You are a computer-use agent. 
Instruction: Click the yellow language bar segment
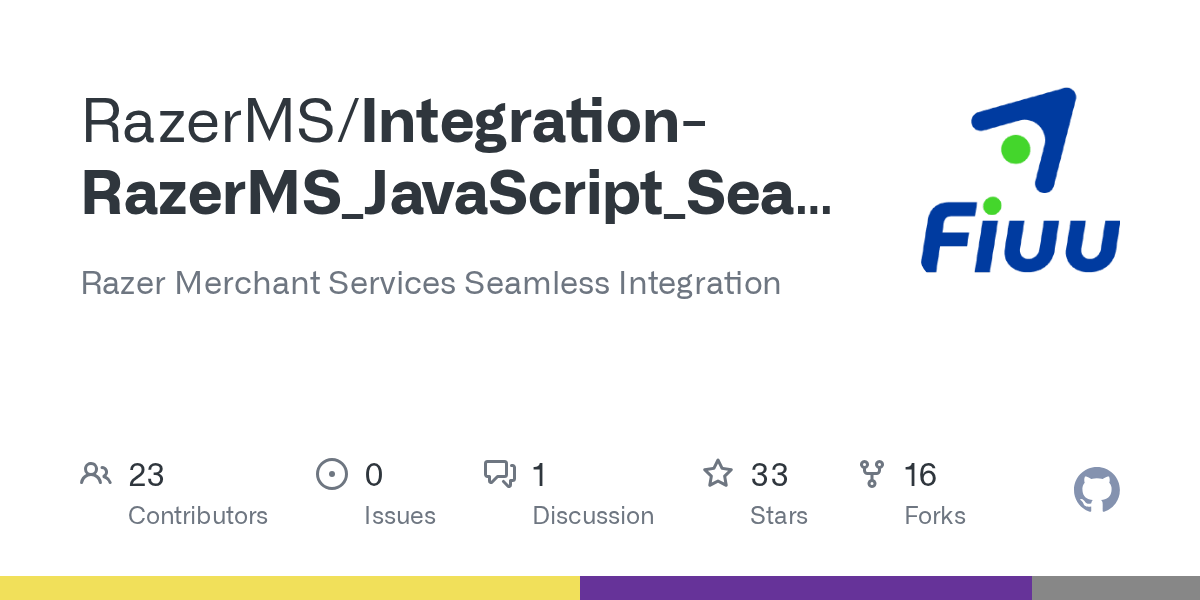pyautogui.click(x=290, y=588)
